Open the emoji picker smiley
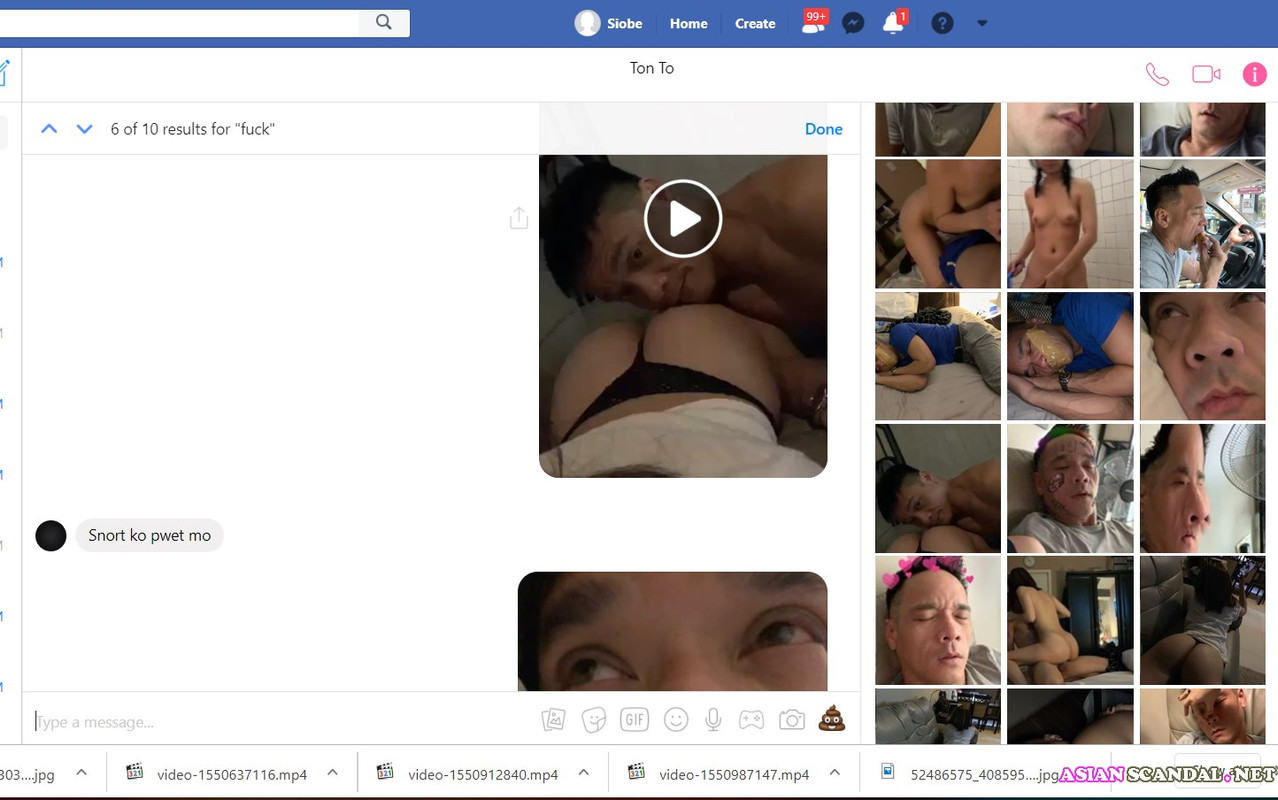1278x800 pixels. coord(676,720)
